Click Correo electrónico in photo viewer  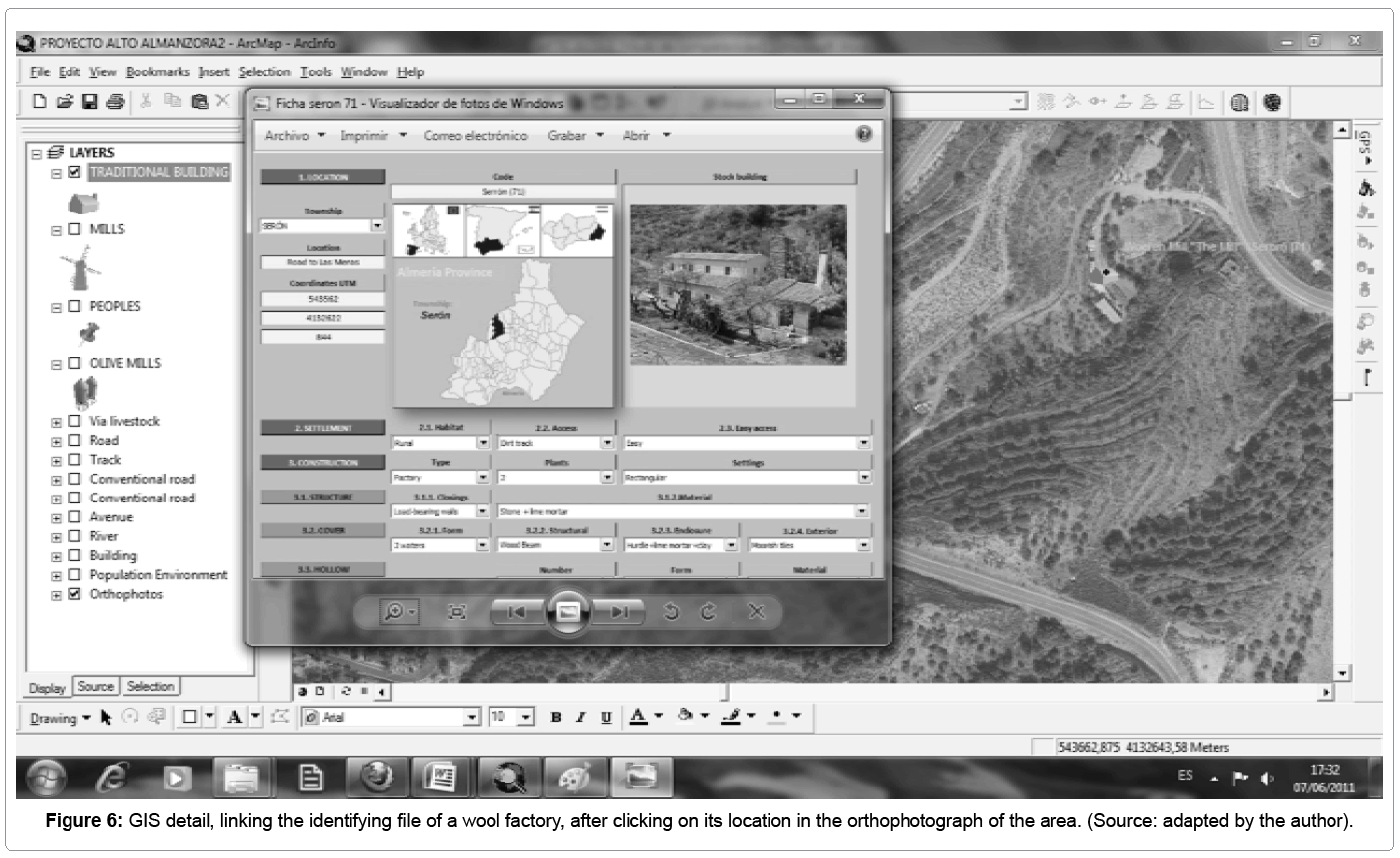[x=470, y=136]
